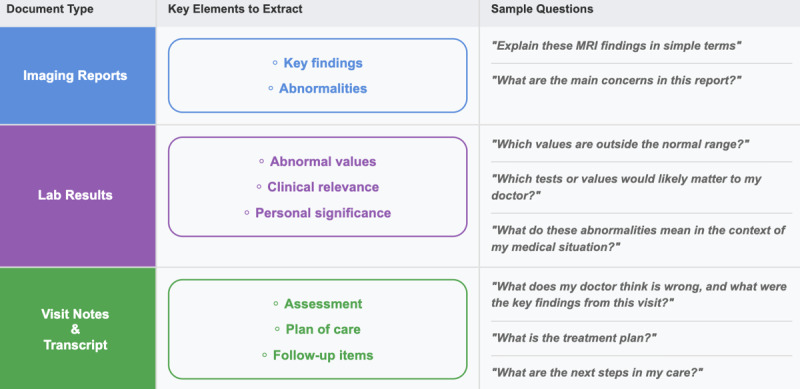
Task: Click the 'What is the treatment plan?' question
Action: [x=574, y=338]
